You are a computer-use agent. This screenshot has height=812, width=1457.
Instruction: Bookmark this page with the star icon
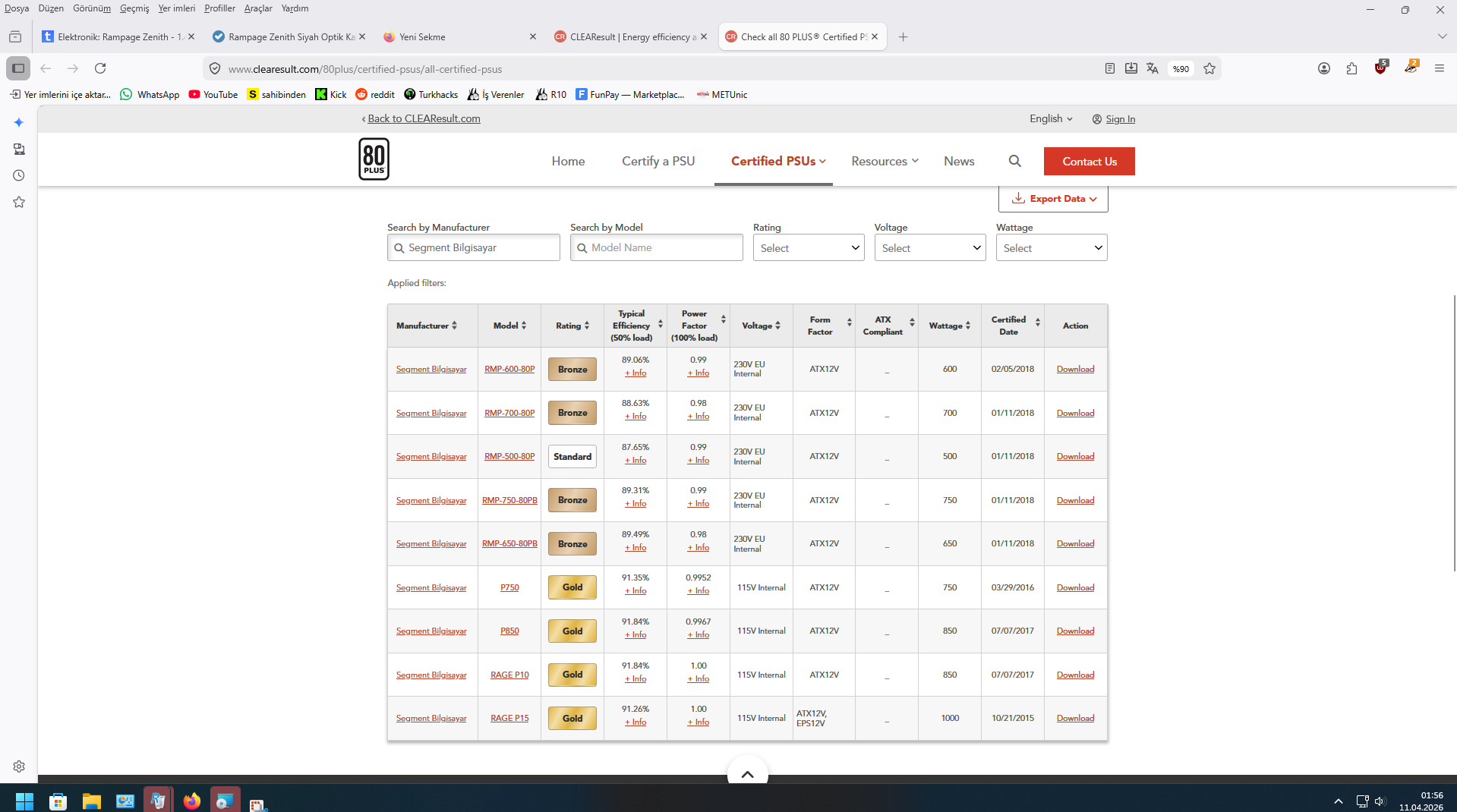click(x=1209, y=68)
